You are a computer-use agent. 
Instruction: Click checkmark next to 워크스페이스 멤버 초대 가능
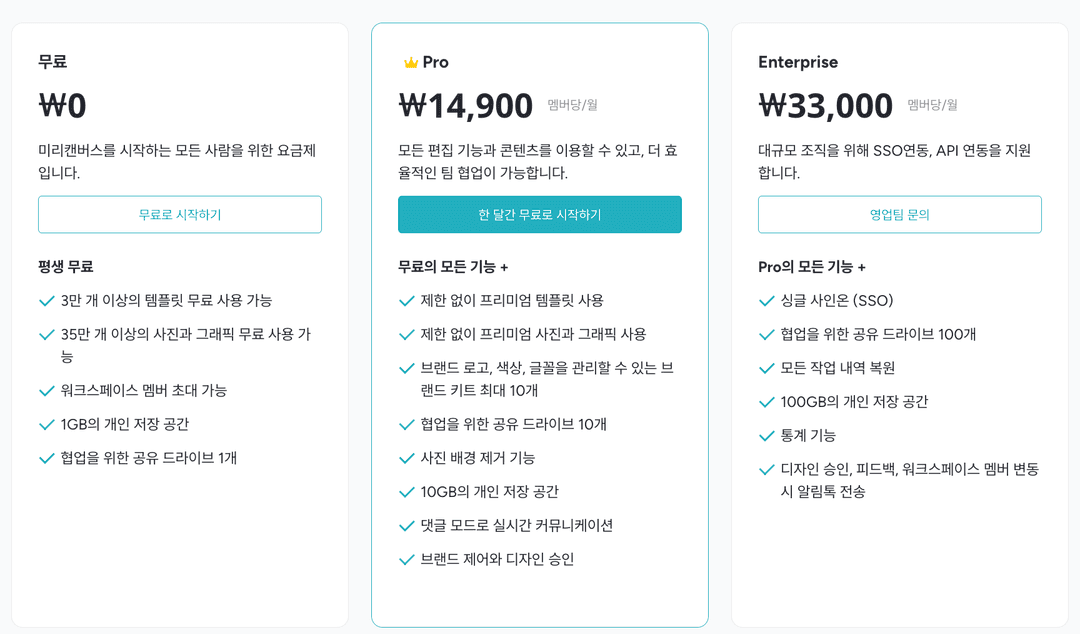46,390
